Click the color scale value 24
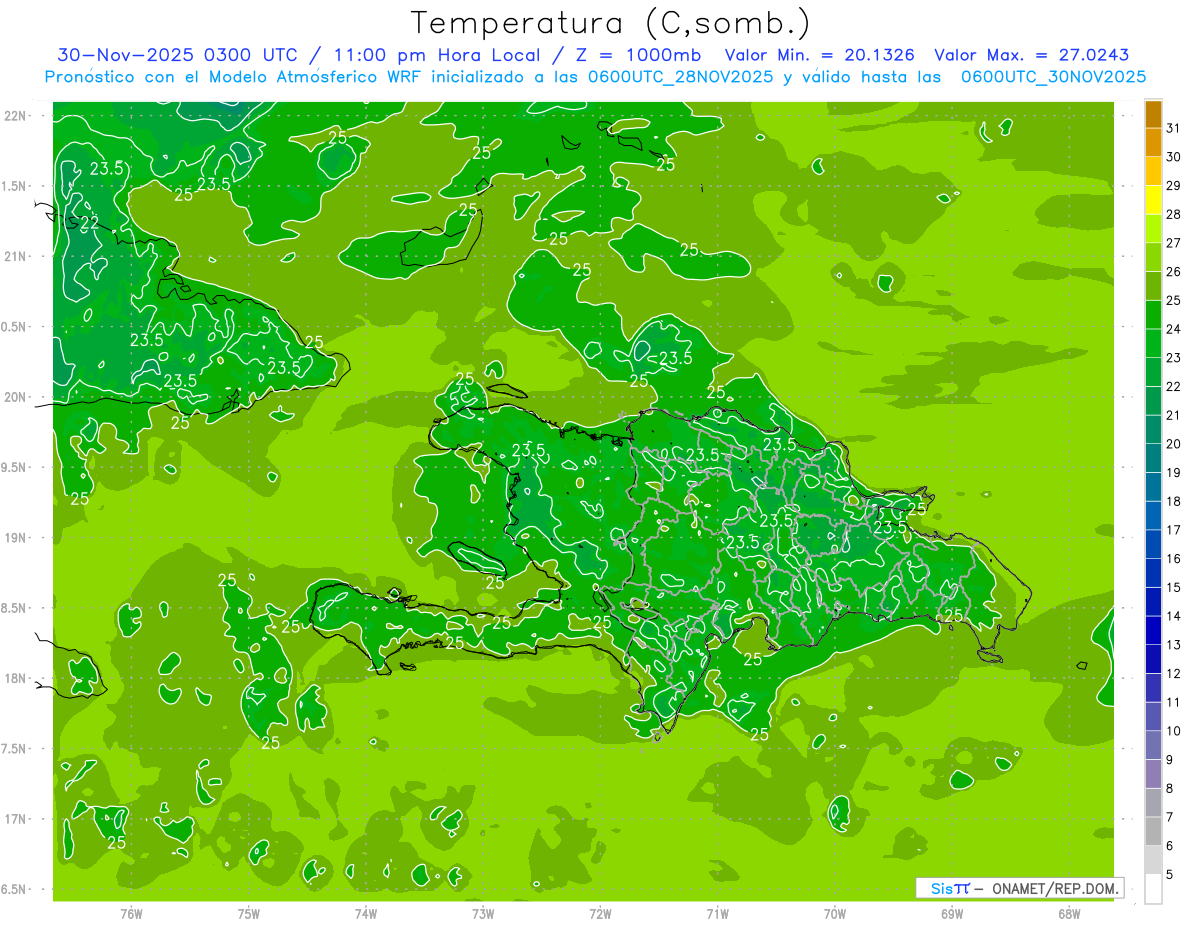This screenshot has height=927, width=1200. pos(1174,329)
